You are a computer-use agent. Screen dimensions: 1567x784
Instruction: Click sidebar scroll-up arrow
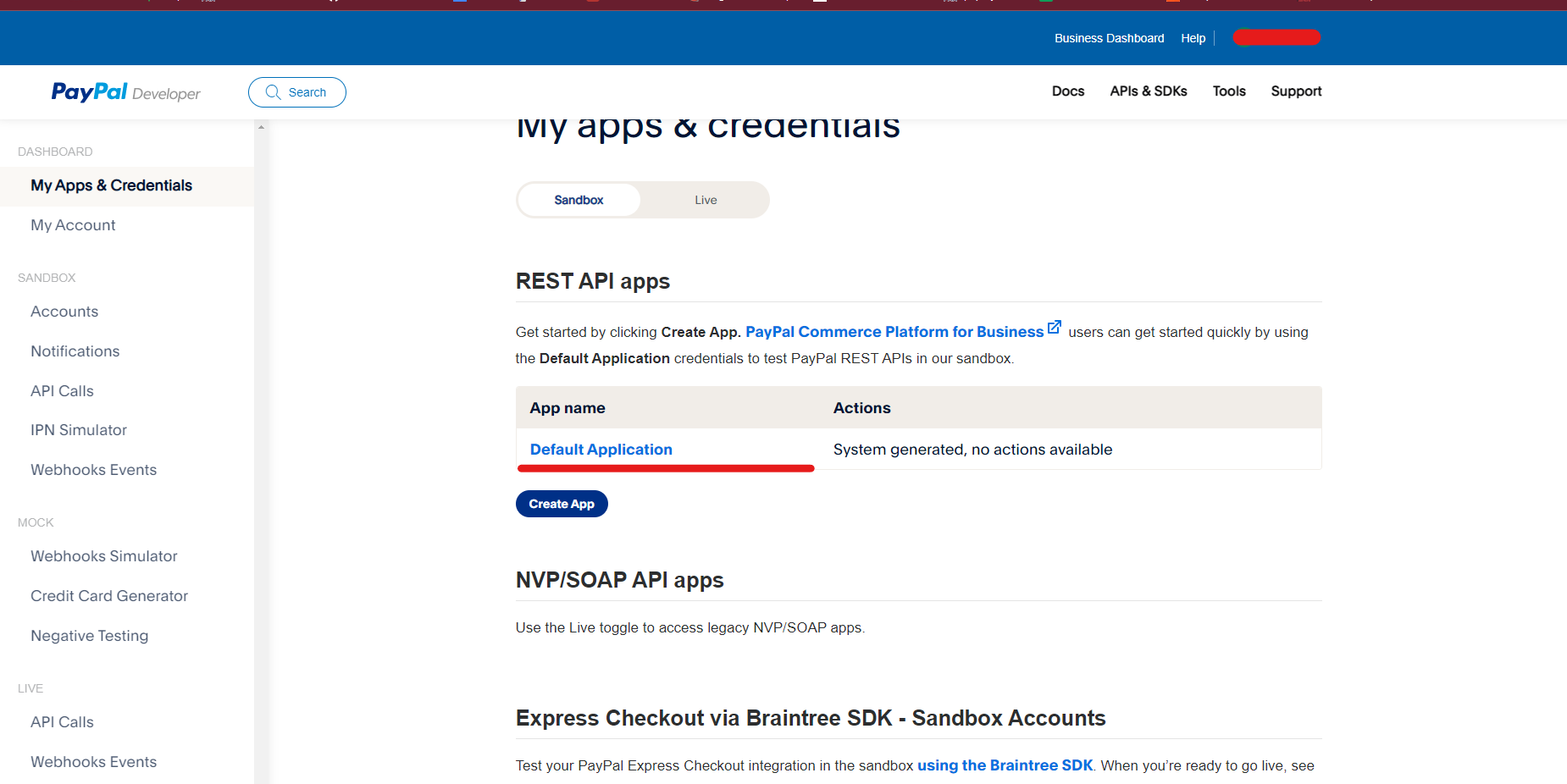[x=261, y=127]
